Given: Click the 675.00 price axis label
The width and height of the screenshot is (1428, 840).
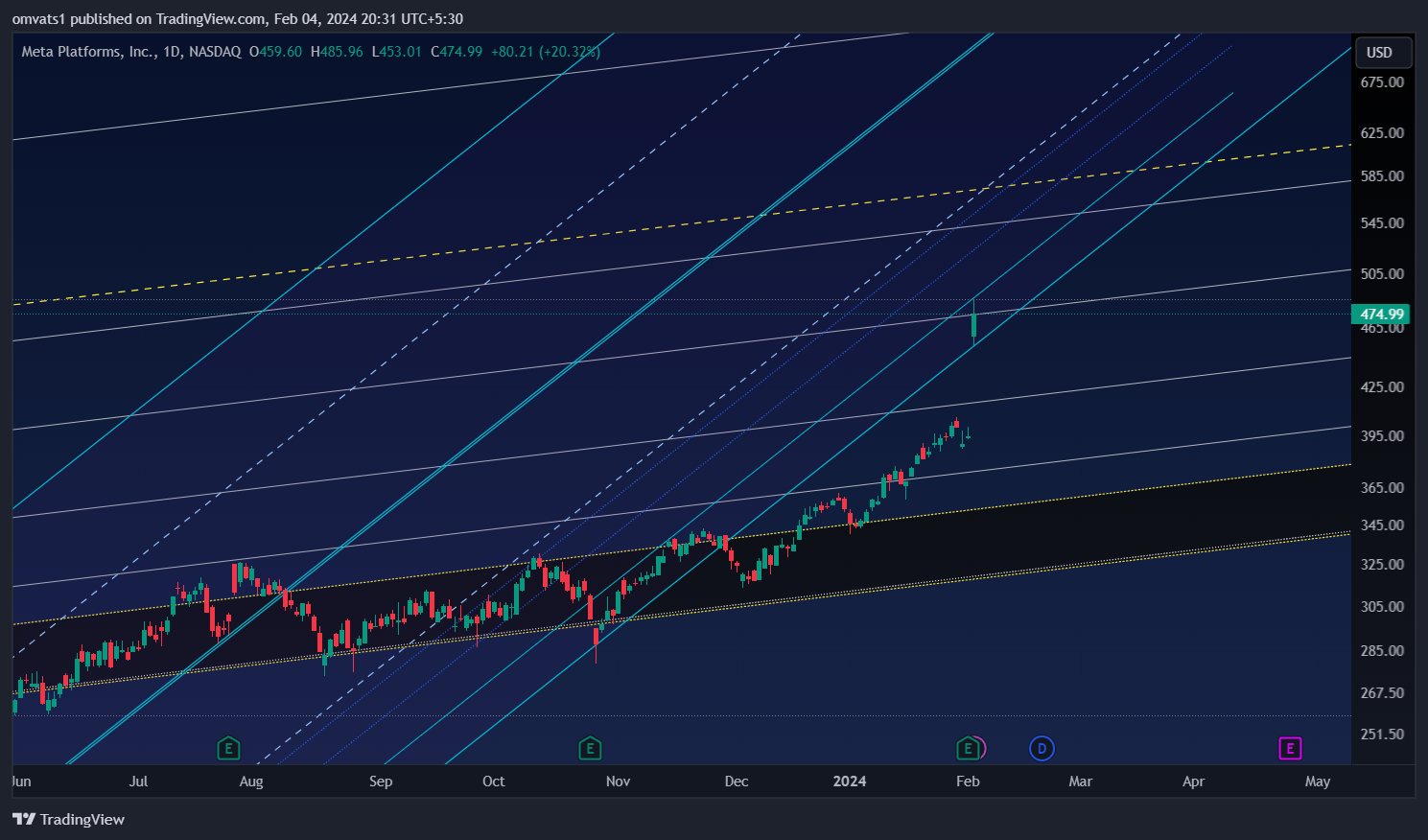Looking at the screenshot, I should [x=1382, y=82].
